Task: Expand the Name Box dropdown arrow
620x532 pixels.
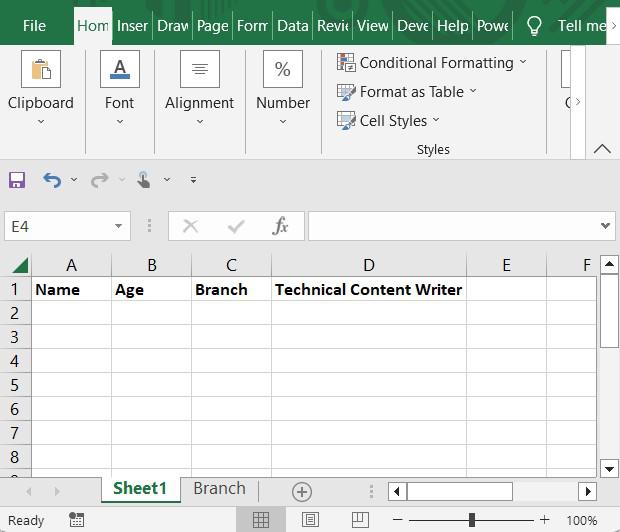Action: (118, 226)
